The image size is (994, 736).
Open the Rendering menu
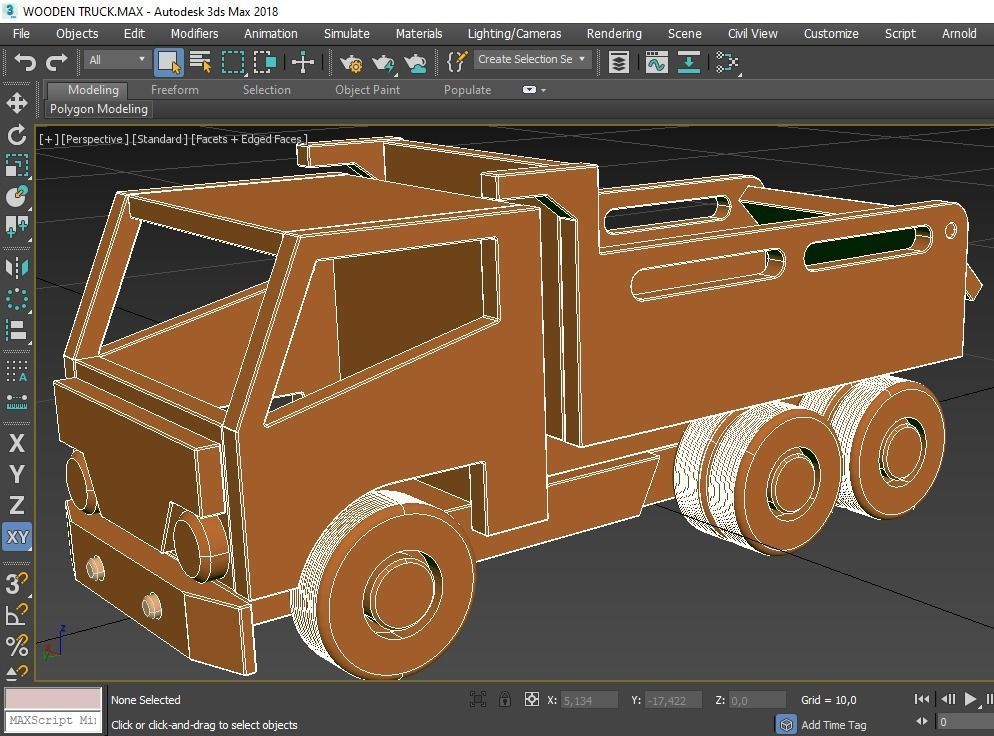(x=614, y=34)
